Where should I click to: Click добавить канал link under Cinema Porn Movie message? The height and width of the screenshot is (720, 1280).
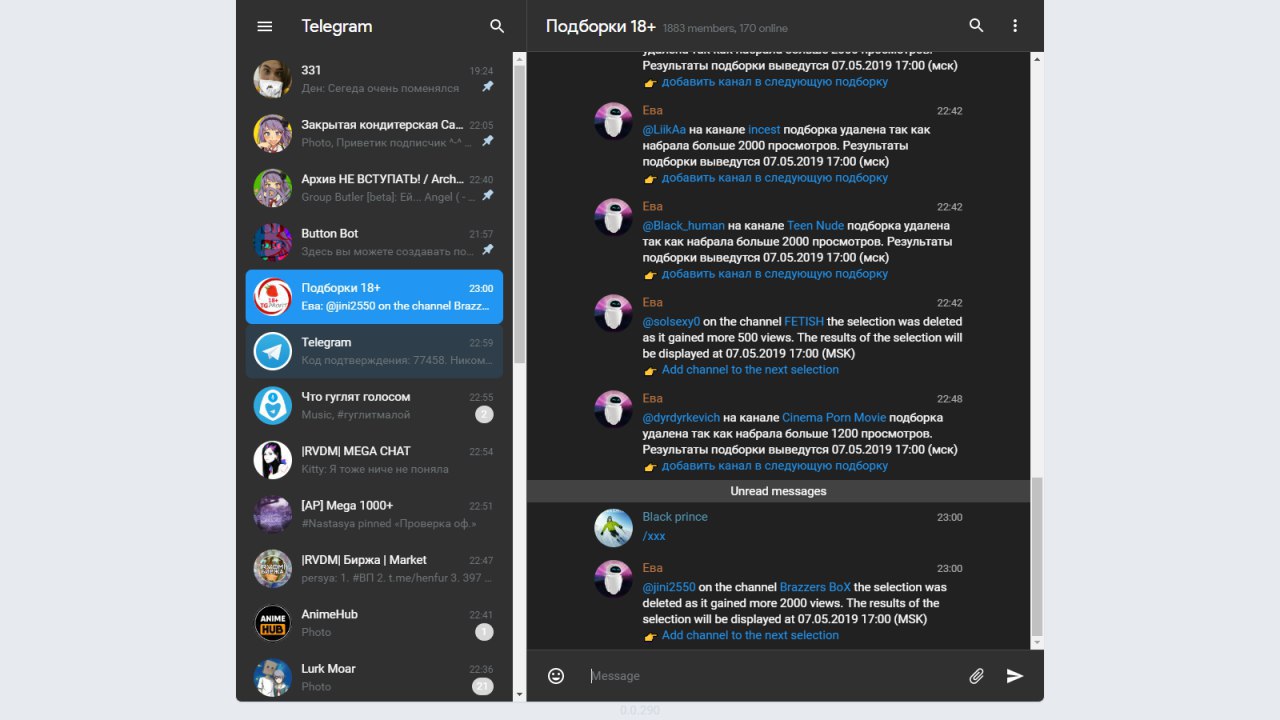[x=774, y=466]
